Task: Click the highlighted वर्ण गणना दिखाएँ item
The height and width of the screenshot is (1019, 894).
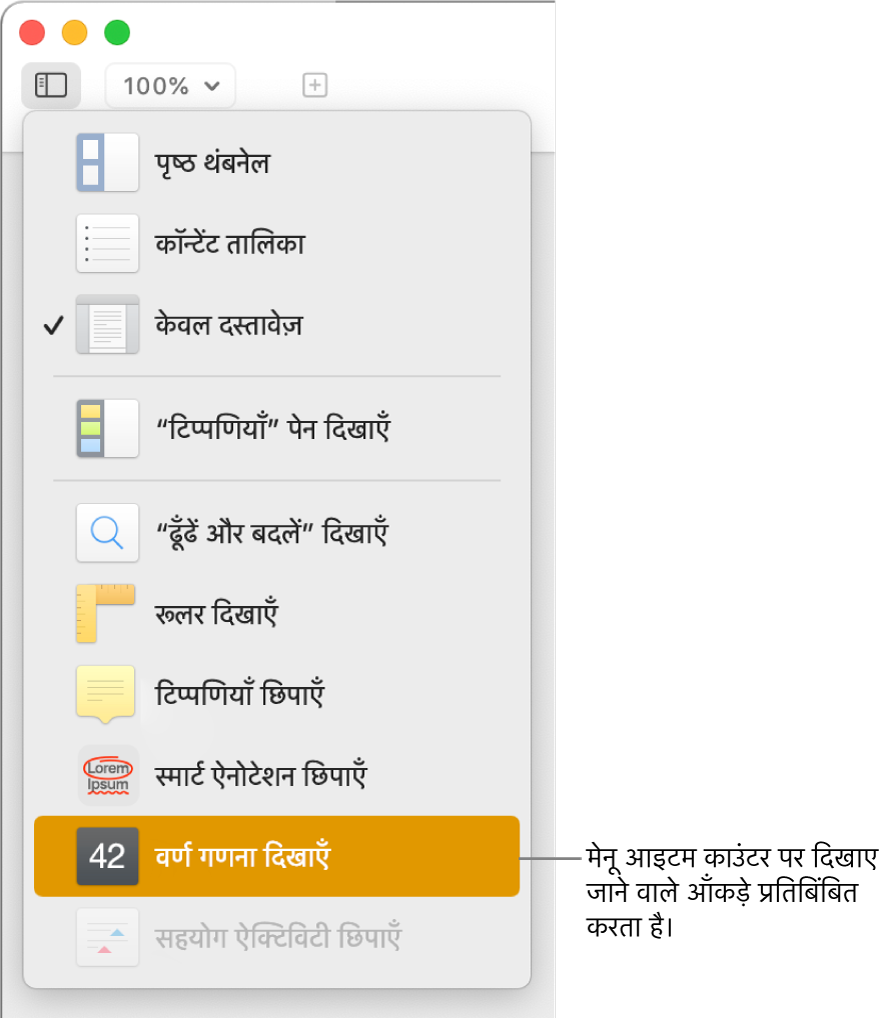Action: [277, 857]
